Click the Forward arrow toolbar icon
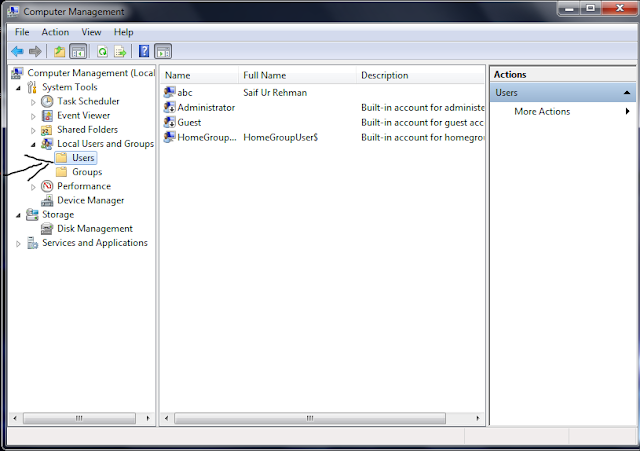This screenshot has height=451, width=640. [36, 51]
